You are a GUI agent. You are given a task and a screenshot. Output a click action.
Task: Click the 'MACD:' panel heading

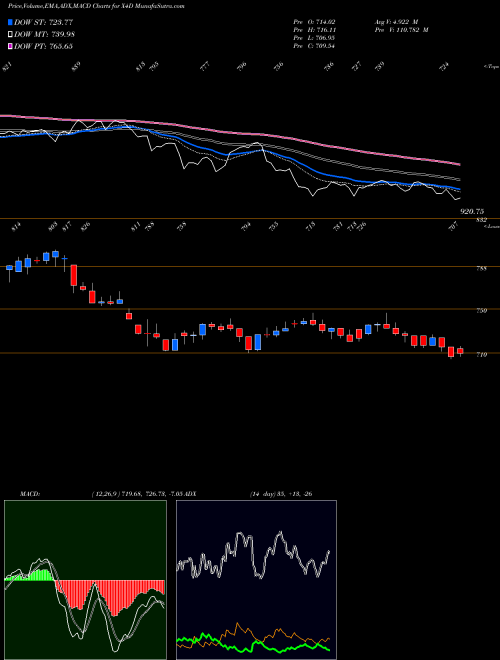tap(29, 493)
